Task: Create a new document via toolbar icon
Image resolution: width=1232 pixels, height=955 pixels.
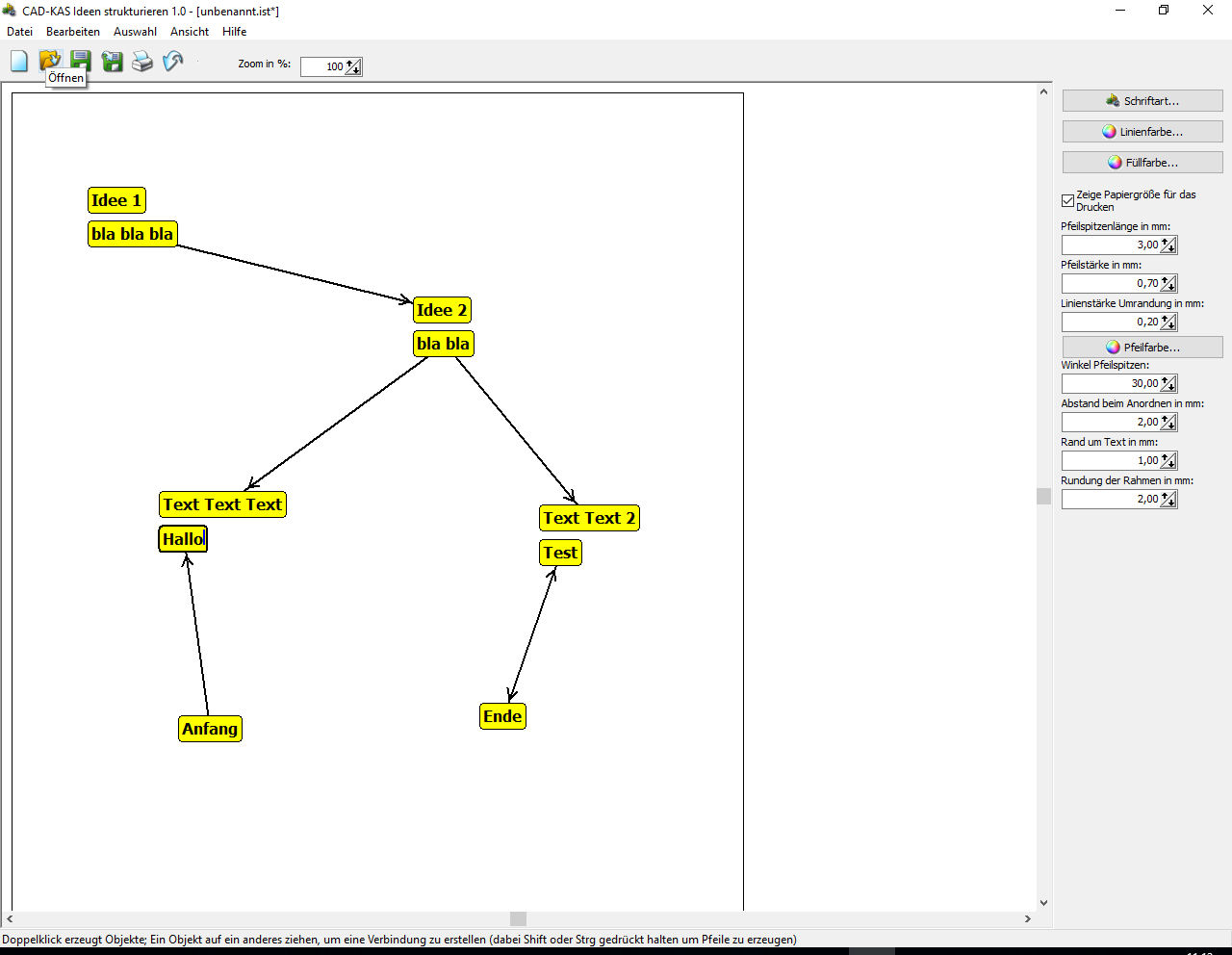Action: (19, 62)
